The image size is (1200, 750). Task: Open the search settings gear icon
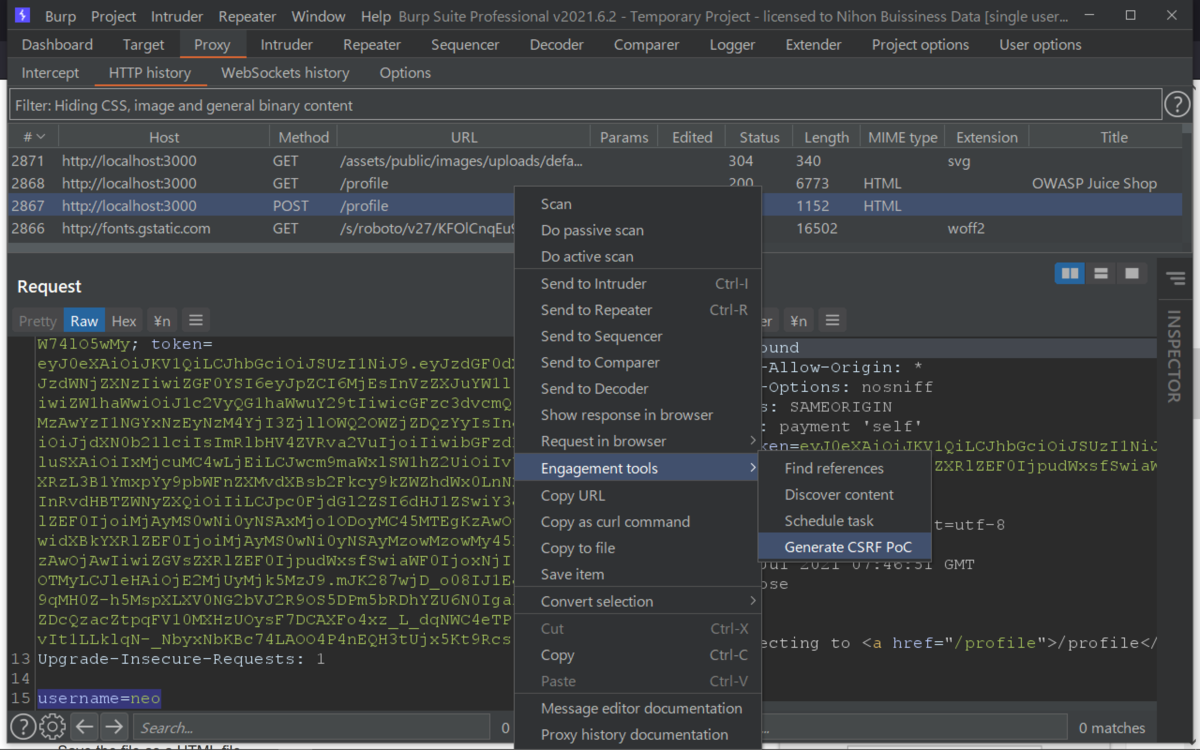click(52, 727)
